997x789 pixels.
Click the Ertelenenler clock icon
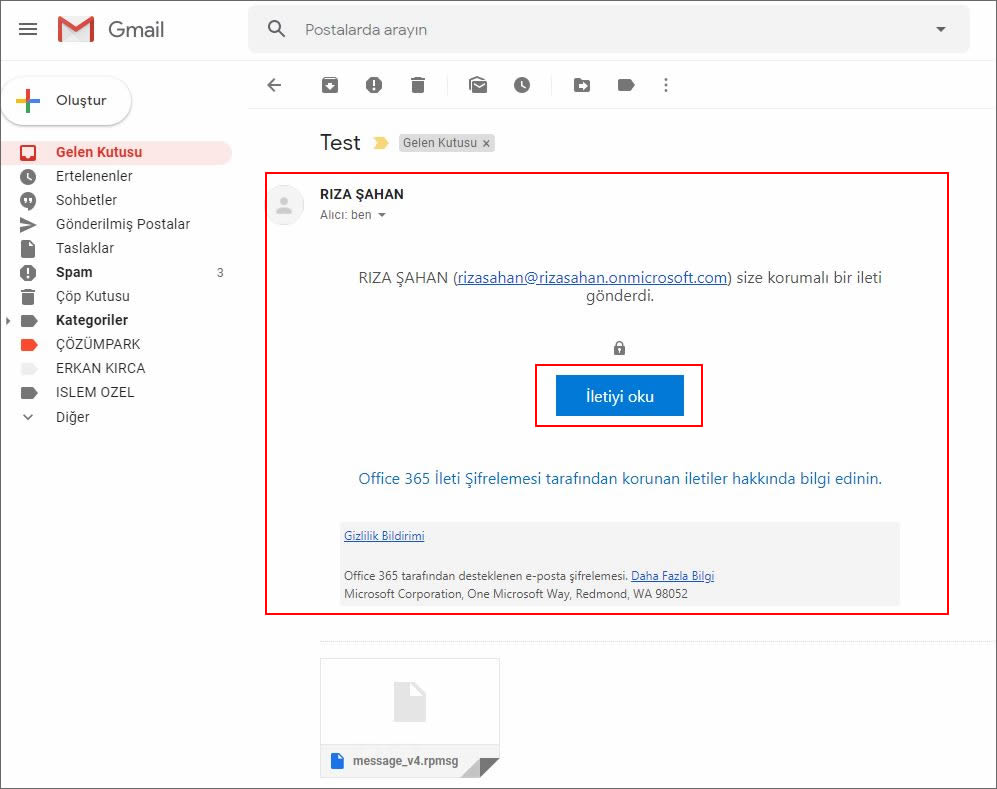click(28, 177)
